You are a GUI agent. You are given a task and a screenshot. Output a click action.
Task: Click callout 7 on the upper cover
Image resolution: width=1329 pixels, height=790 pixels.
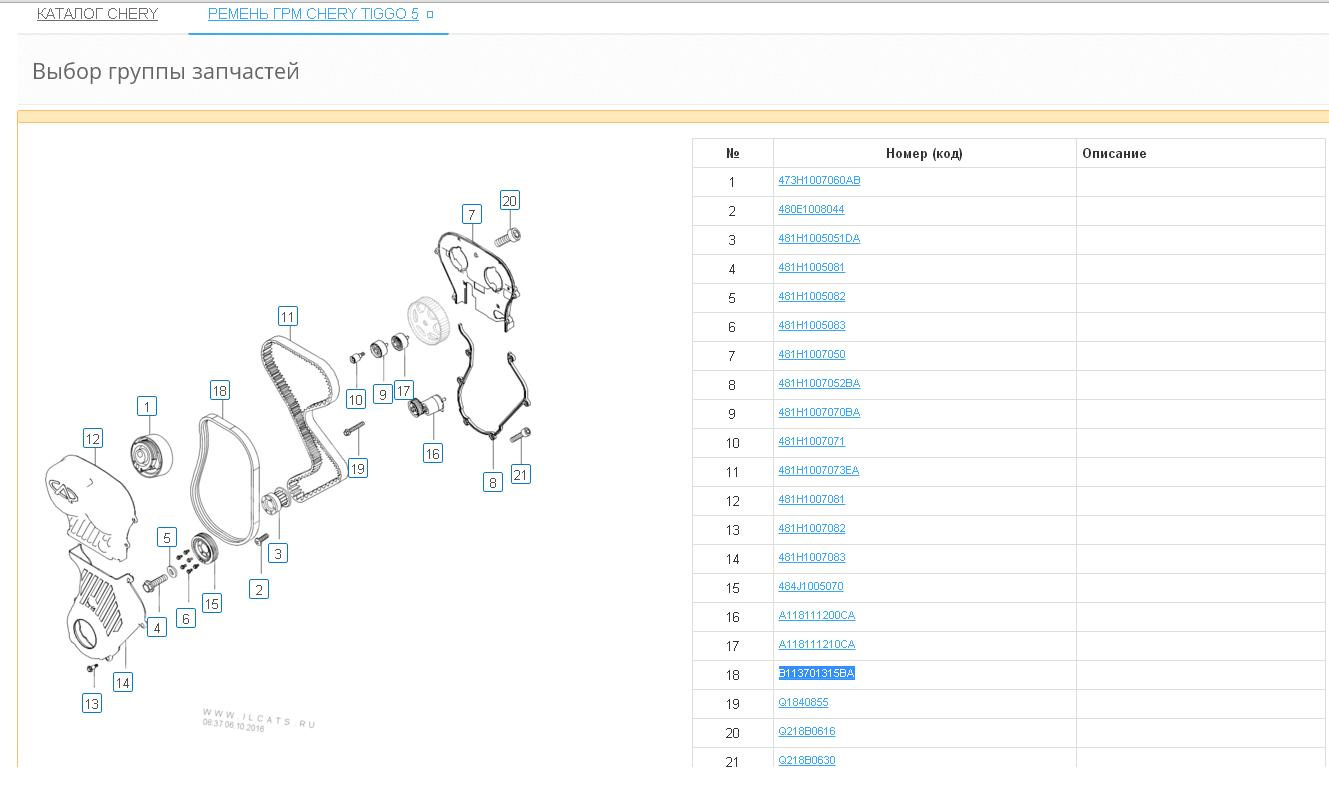click(471, 214)
